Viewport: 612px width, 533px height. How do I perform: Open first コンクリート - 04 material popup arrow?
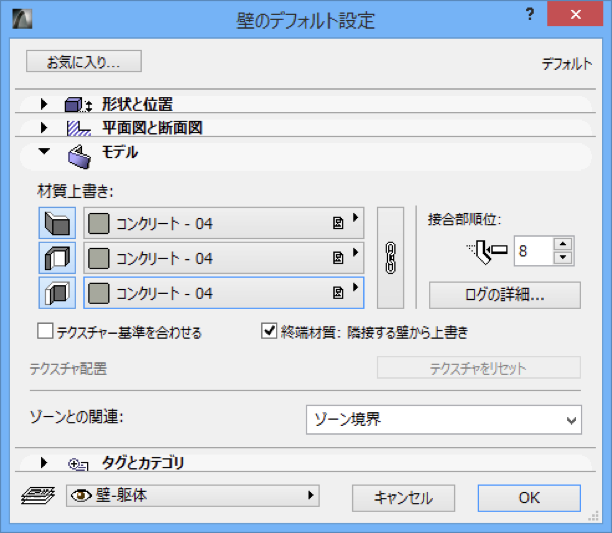[x=356, y=218]
